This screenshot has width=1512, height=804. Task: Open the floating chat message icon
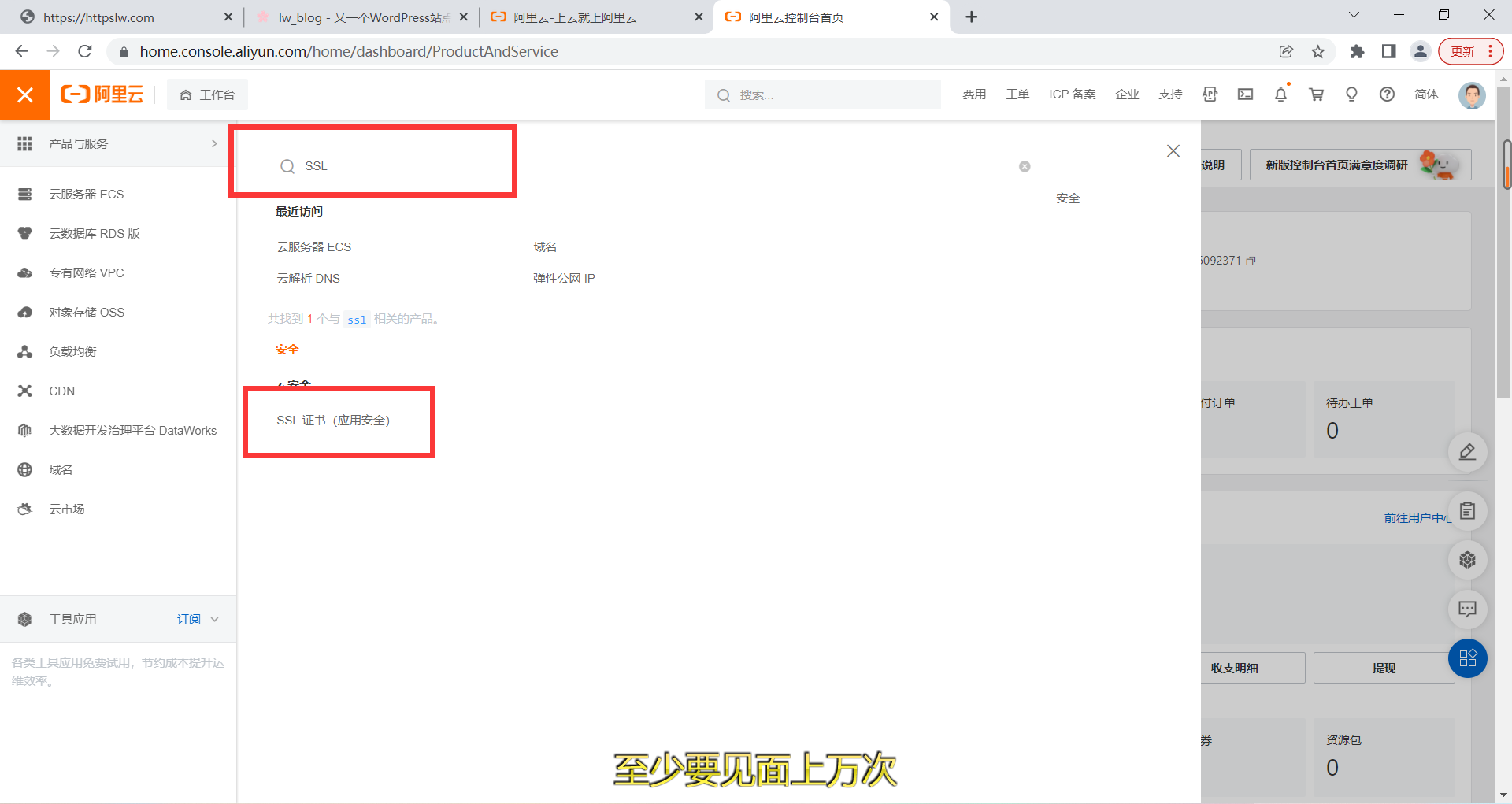pyautogui.click(x=1468, y=609)
